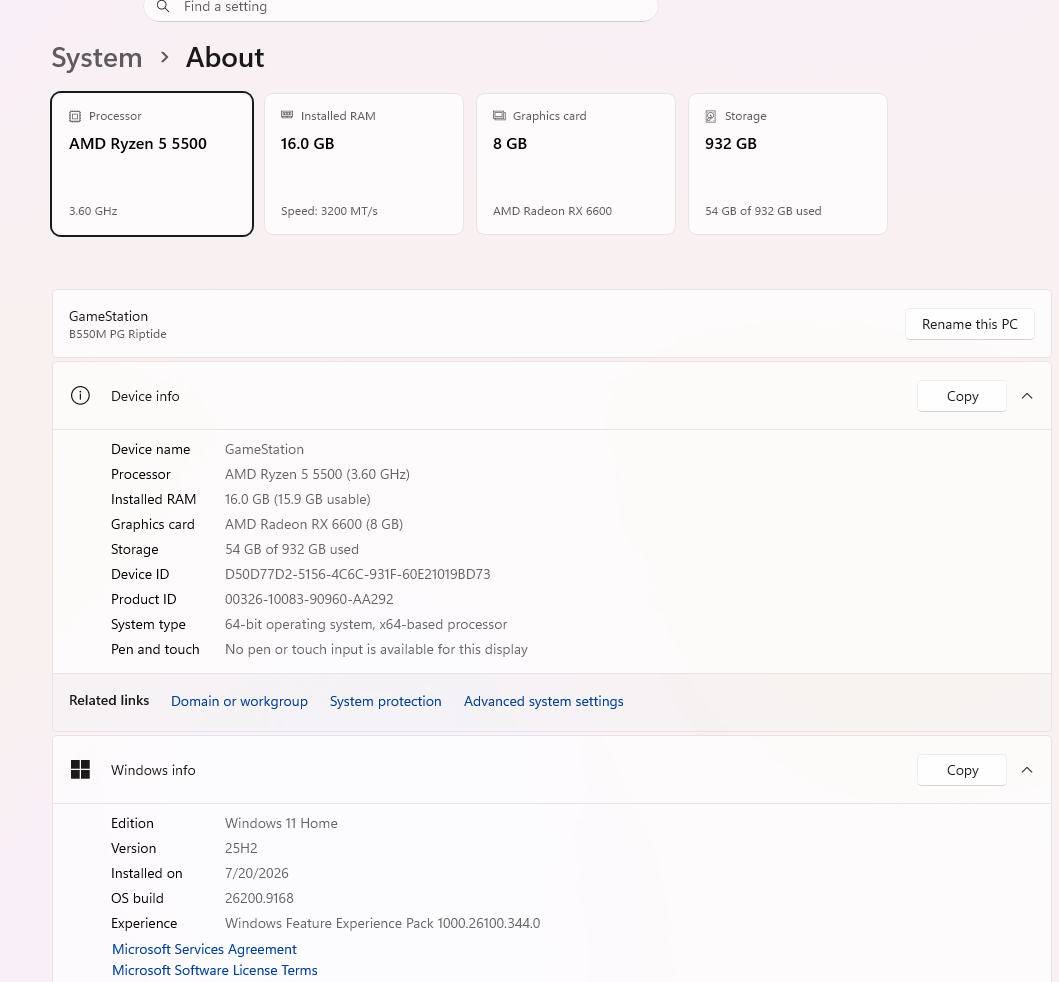1059x982 pixels.
Task: Collapse the Device info section
Action: click(x=1027, y=396)
